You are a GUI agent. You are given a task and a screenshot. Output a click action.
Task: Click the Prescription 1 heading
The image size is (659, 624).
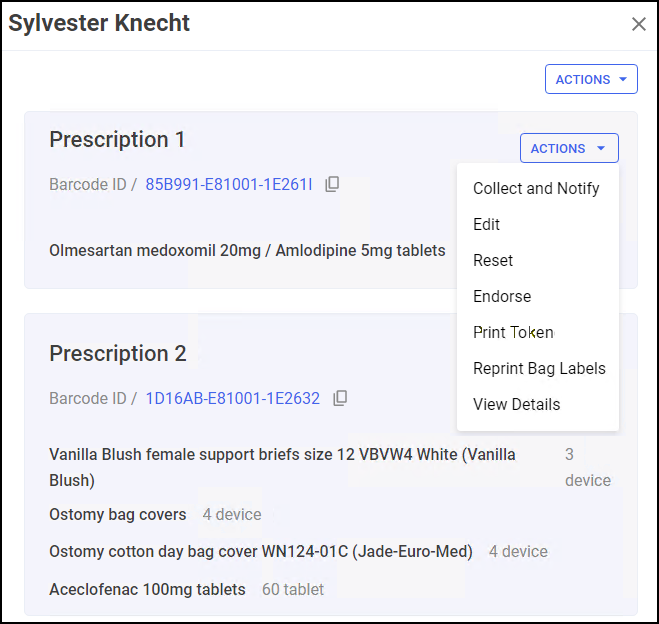coord(117,139)
